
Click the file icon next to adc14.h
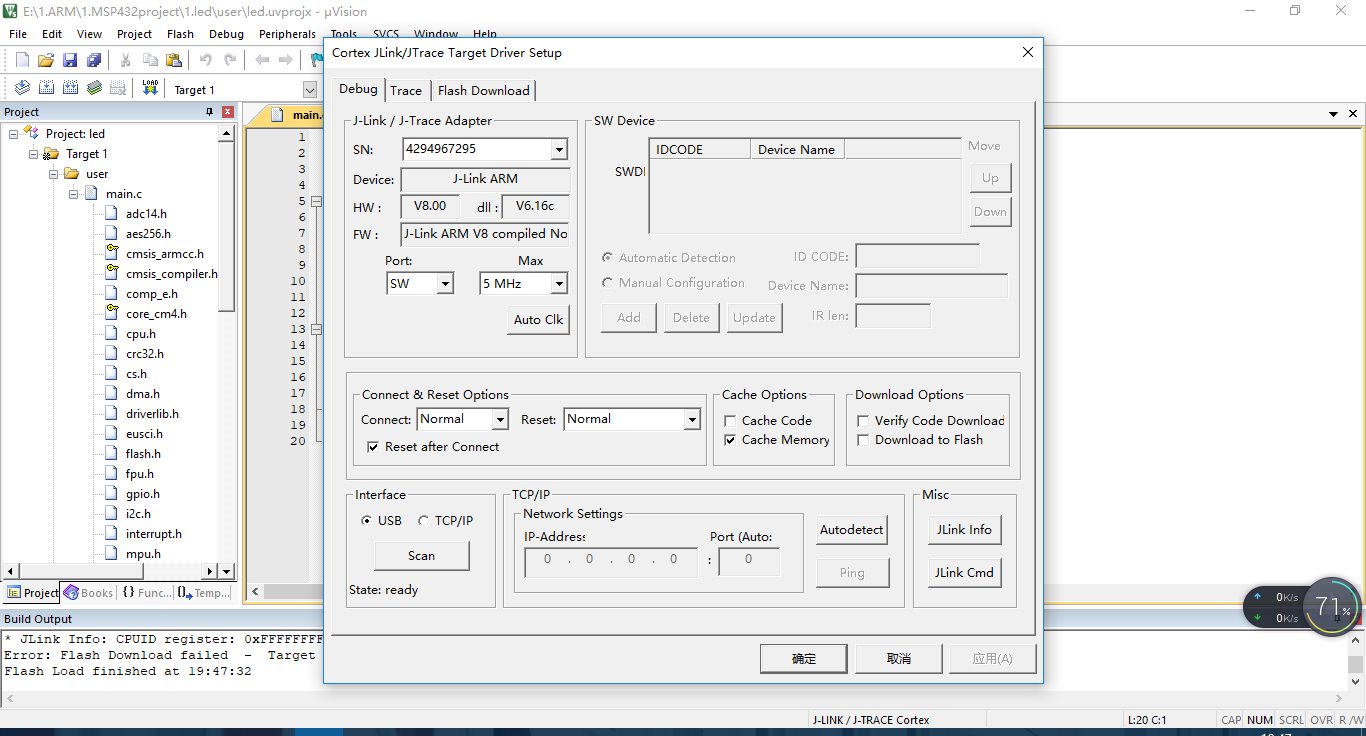tap(110, 214)
